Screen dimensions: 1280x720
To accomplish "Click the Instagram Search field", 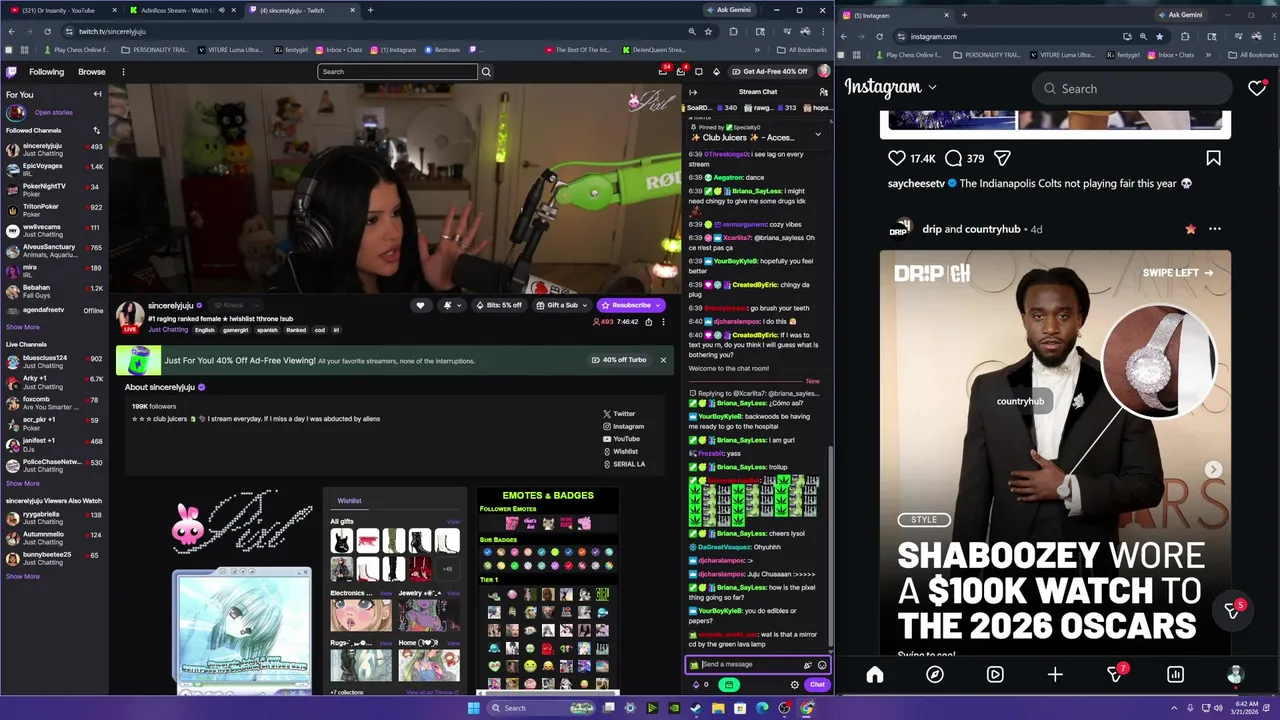I will tap(1131, 88).
